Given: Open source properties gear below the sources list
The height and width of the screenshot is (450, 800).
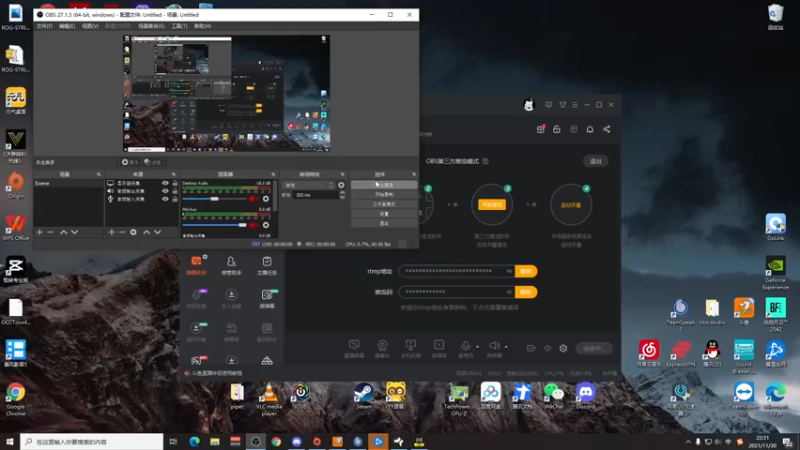Looking at the screenshot, I should [133, 232].
